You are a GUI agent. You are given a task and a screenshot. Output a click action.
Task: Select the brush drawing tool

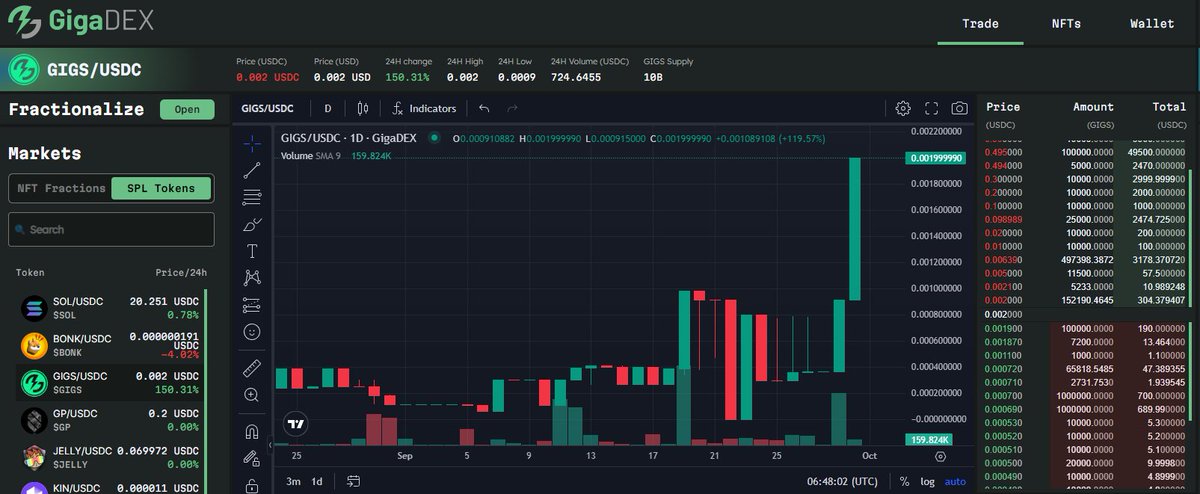click(252, 224)
